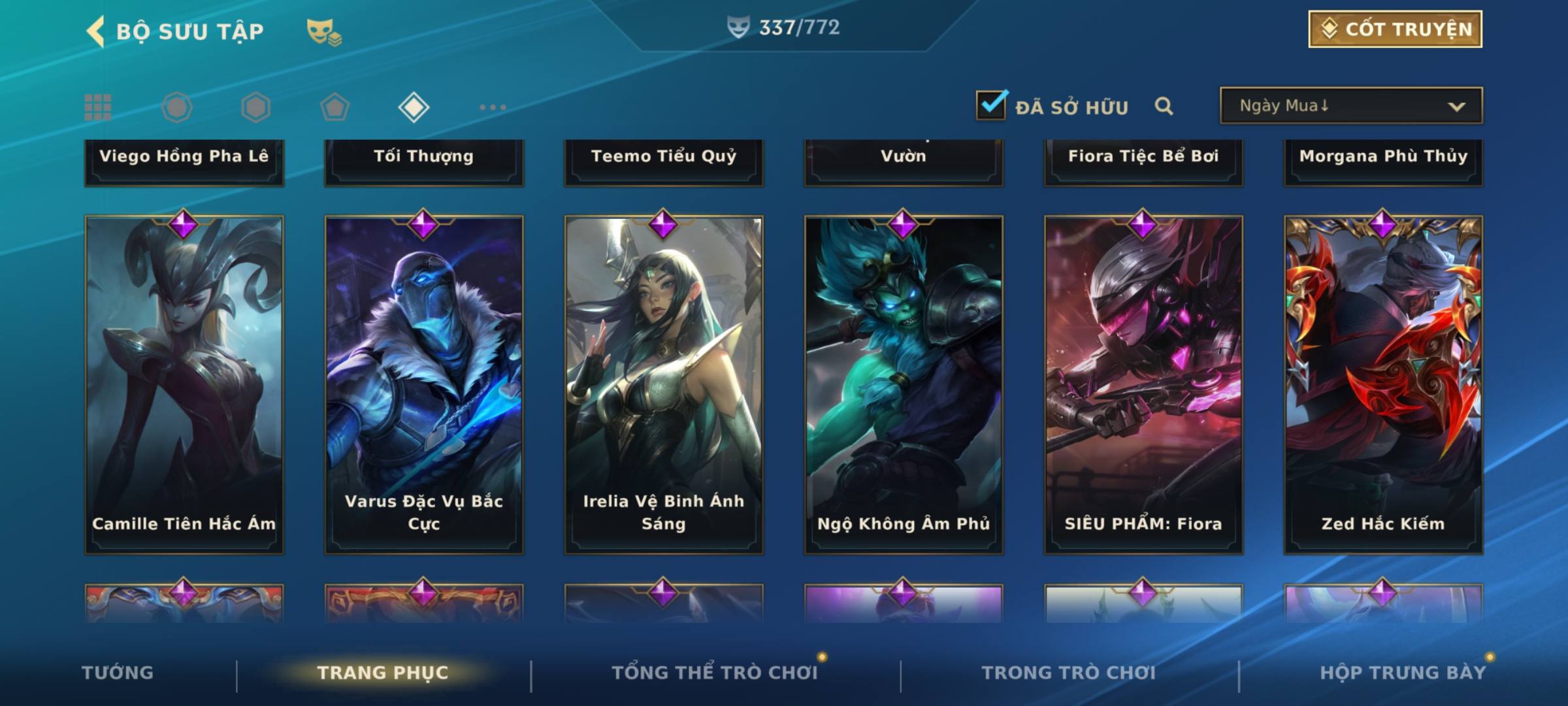Switch to the Tướng tab
The width and height of the screenshot is (1568, 706).
[x=118, y=673]
